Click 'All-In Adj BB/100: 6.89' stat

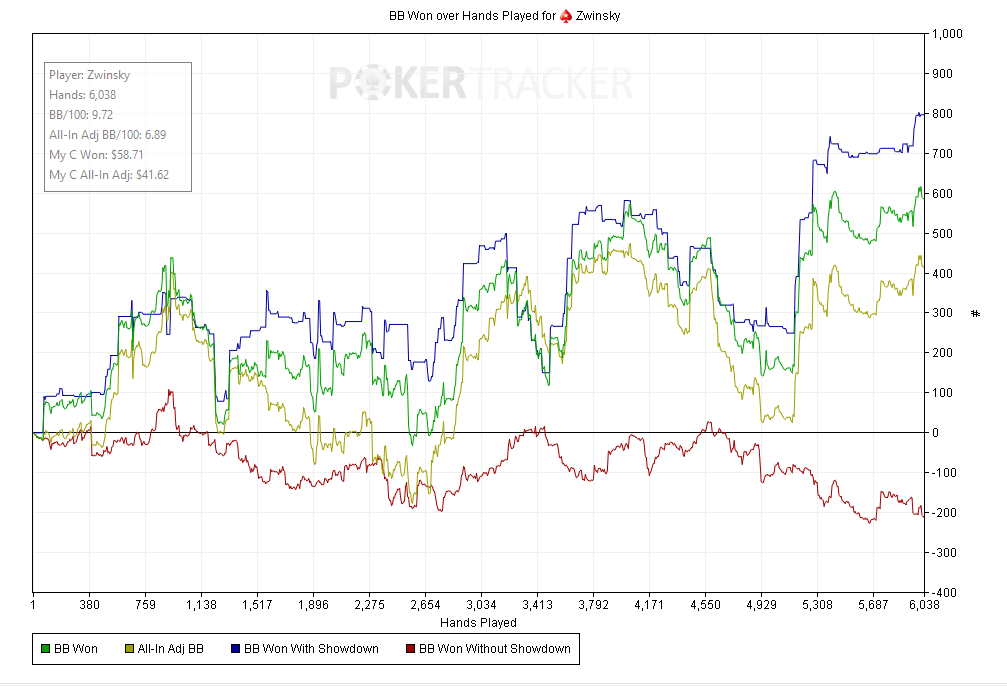point(107,134)
